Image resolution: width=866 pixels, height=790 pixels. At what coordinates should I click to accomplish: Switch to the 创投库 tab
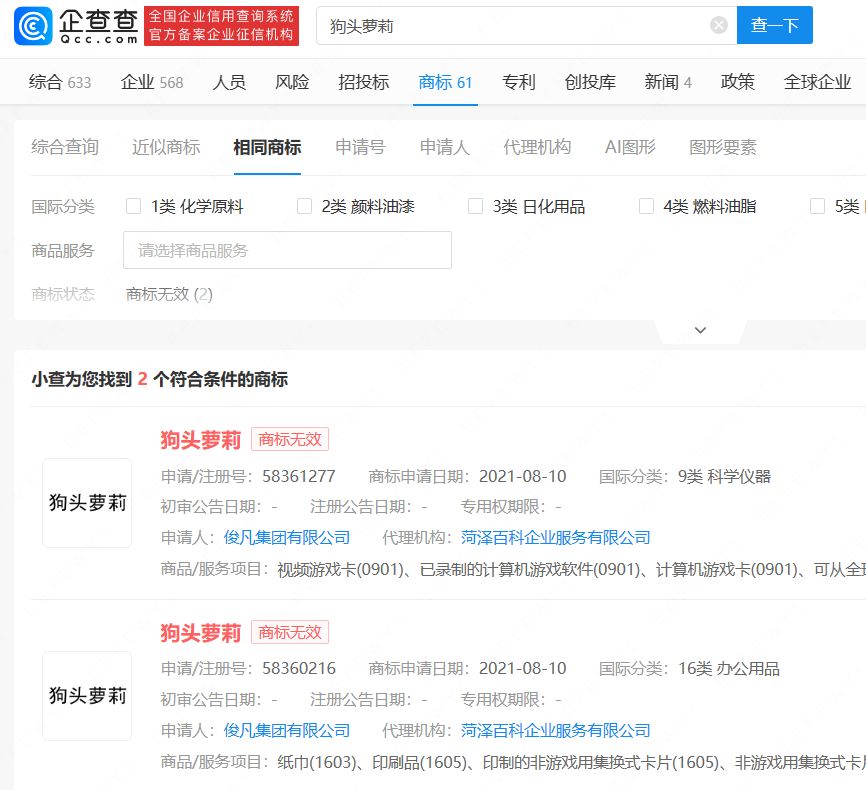590,82
